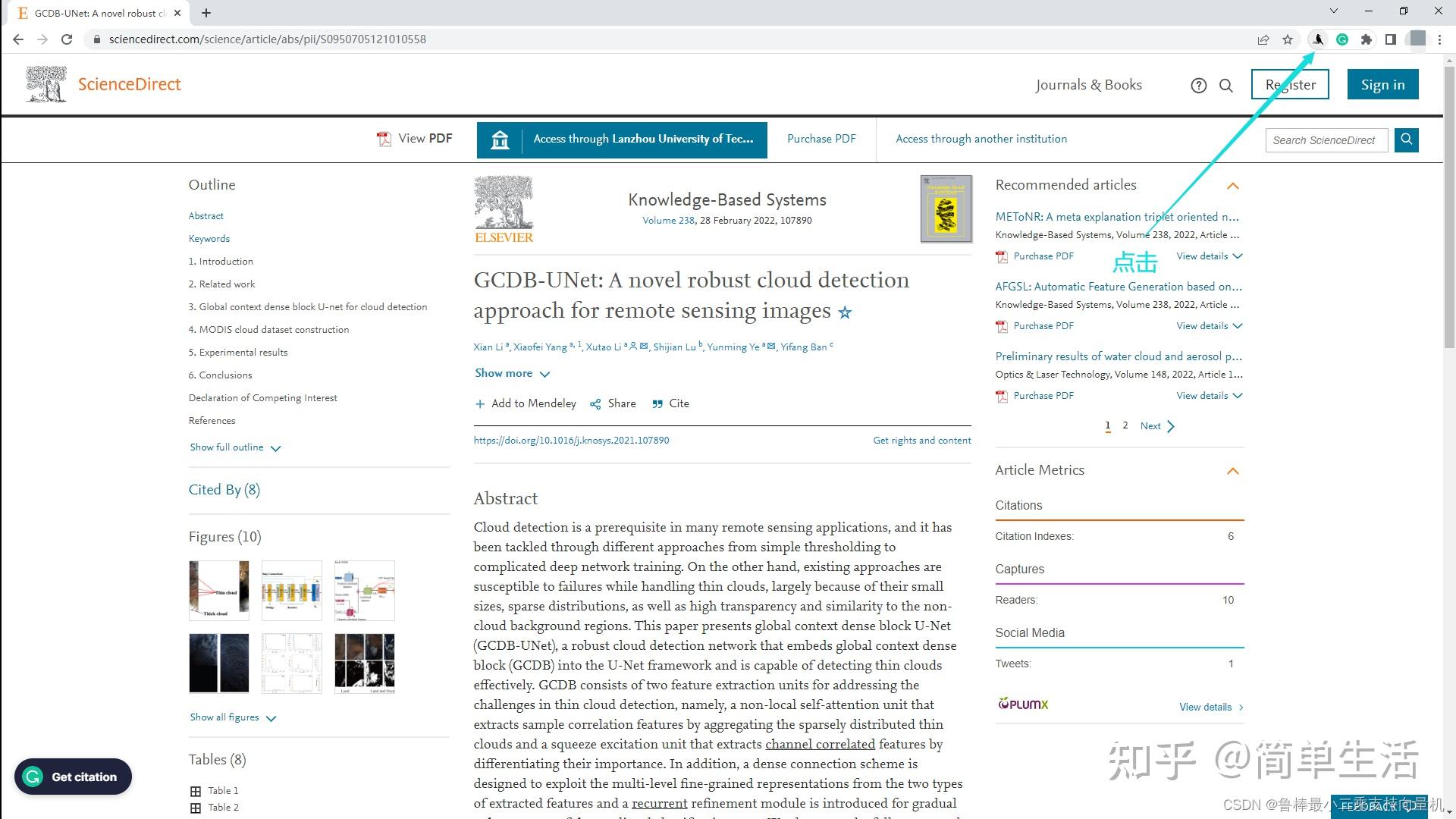Open the article DOI link

coord(571,440)
